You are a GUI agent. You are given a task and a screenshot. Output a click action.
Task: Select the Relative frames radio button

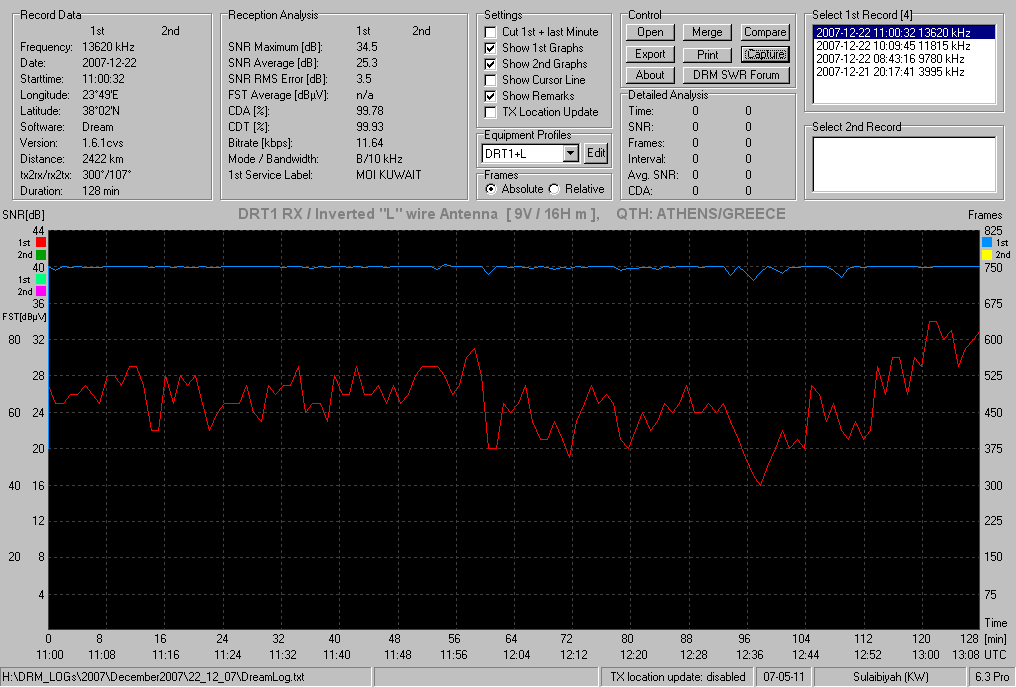coord(554,189)
